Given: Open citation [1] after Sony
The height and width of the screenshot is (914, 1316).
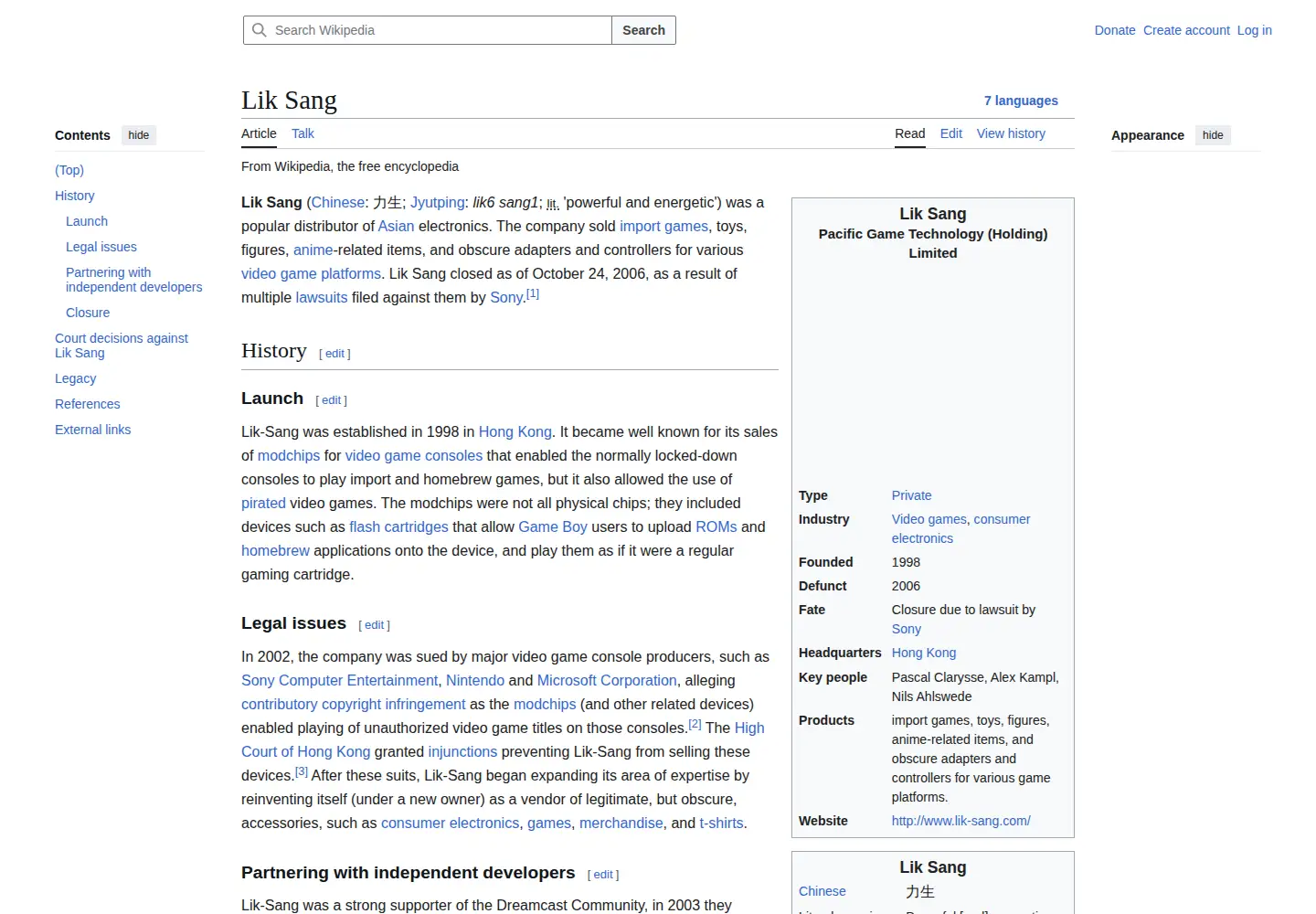Looking at the screenshot, I should [x=533, y=293].
